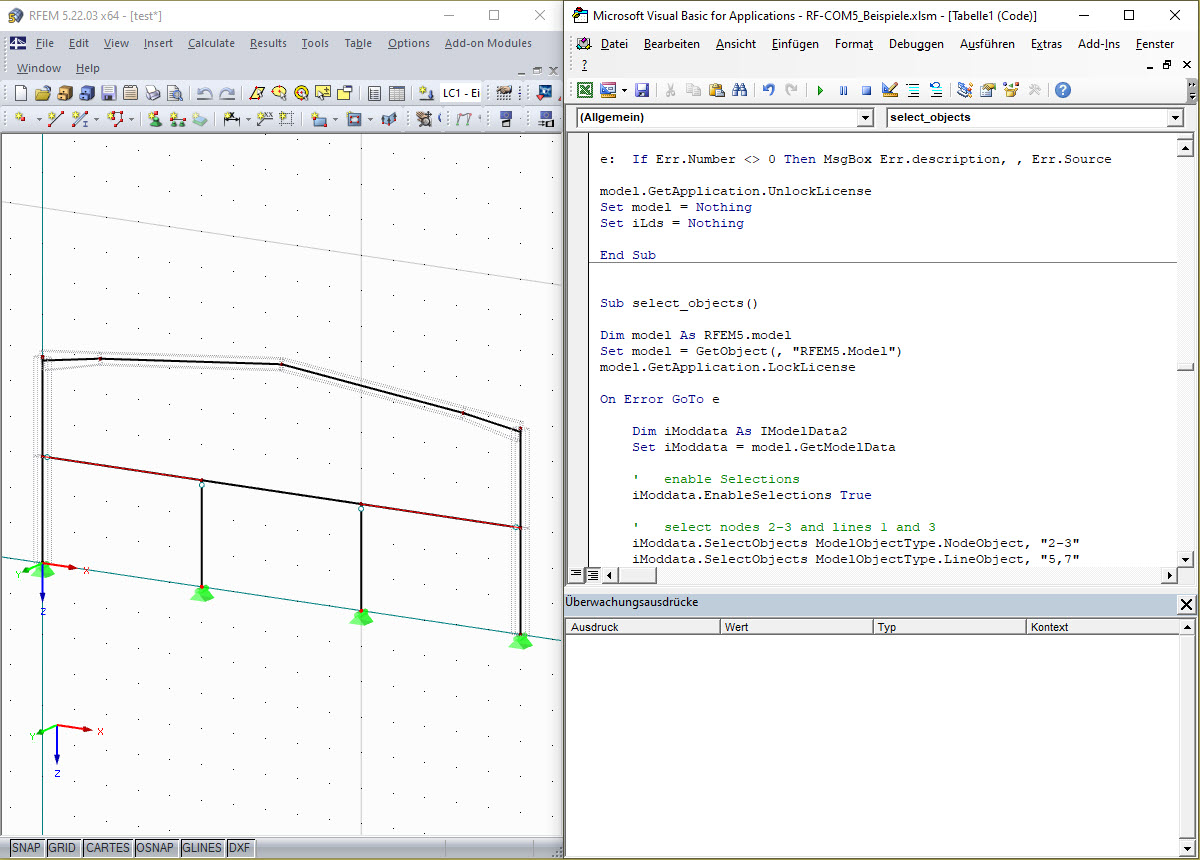1200x860 pixels.
Task: Click the Find binoculars icon
Action: tap(740, 90)
